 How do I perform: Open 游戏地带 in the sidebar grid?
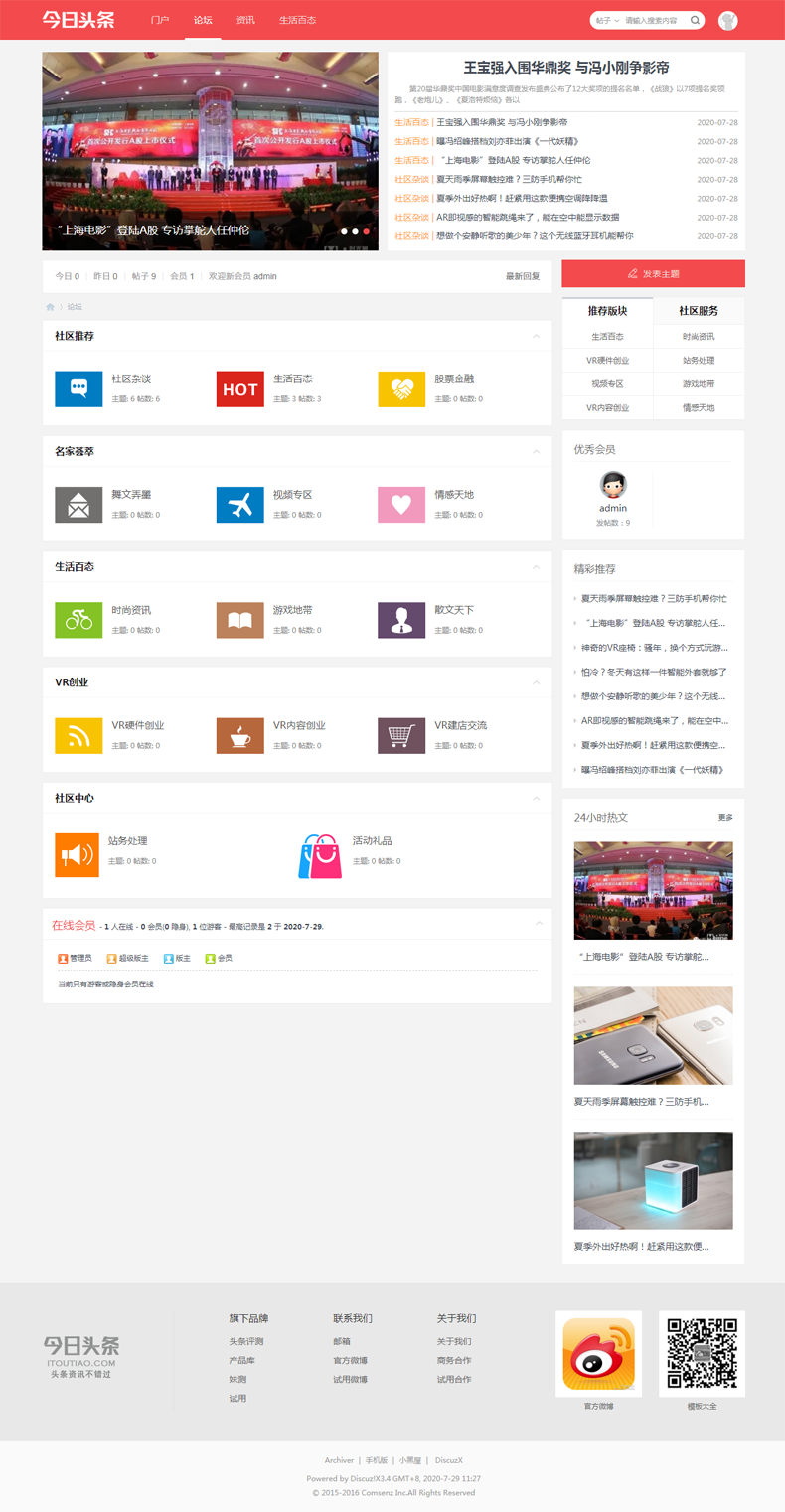(x=699, y=383)
